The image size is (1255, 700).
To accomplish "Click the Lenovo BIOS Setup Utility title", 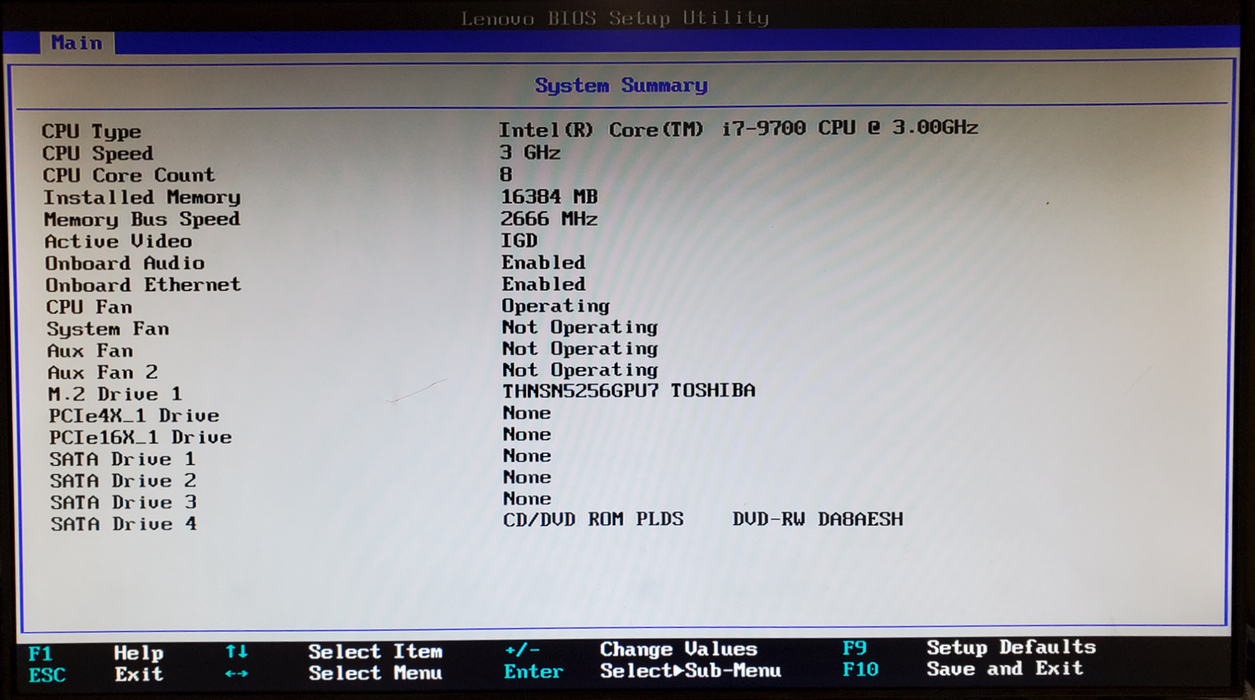I will click(x=615, y=18).
